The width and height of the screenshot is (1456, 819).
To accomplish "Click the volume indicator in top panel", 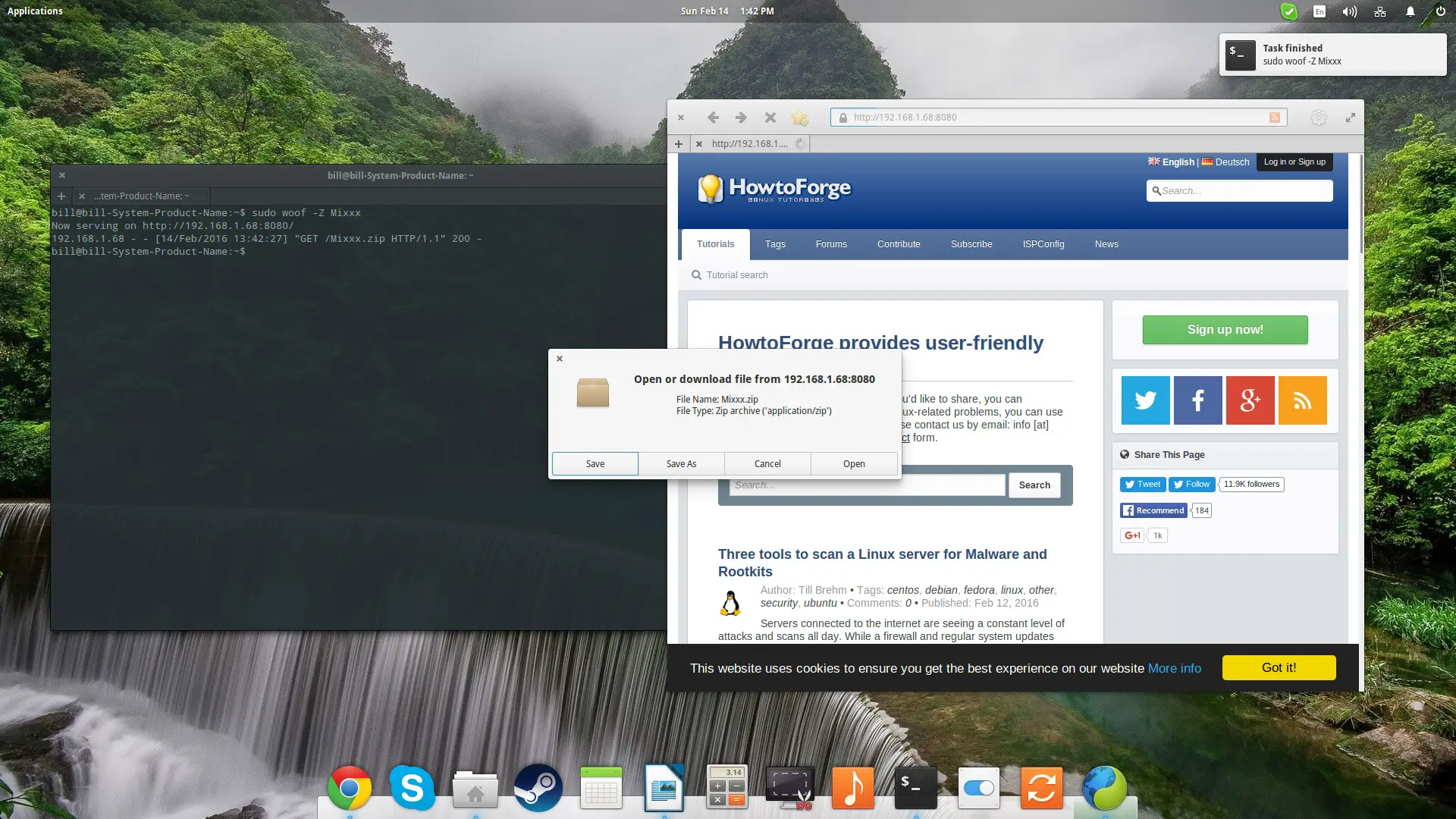I will coord(1349,11).
